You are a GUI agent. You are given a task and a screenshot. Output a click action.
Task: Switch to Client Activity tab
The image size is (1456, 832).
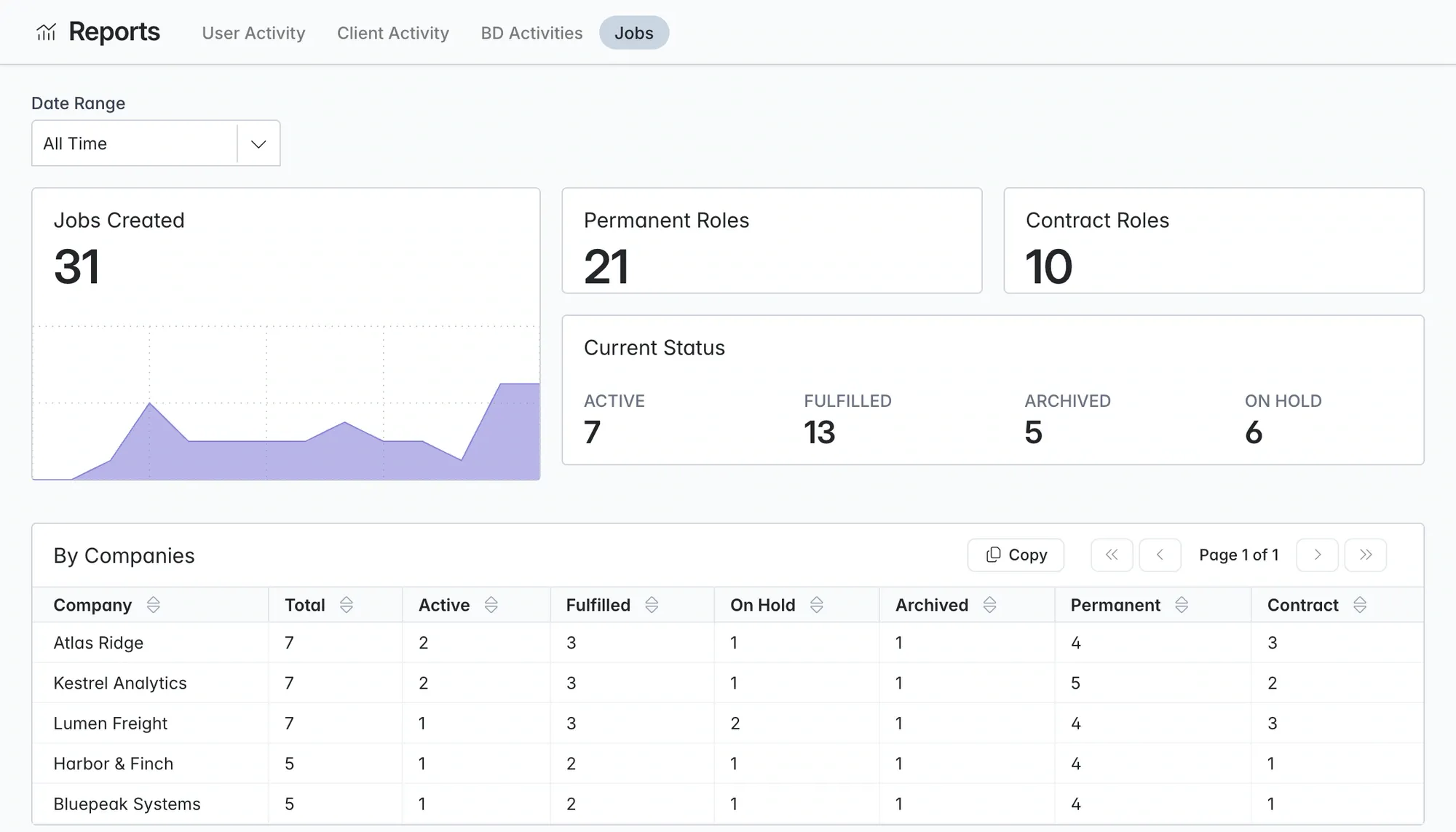[393, 33]
